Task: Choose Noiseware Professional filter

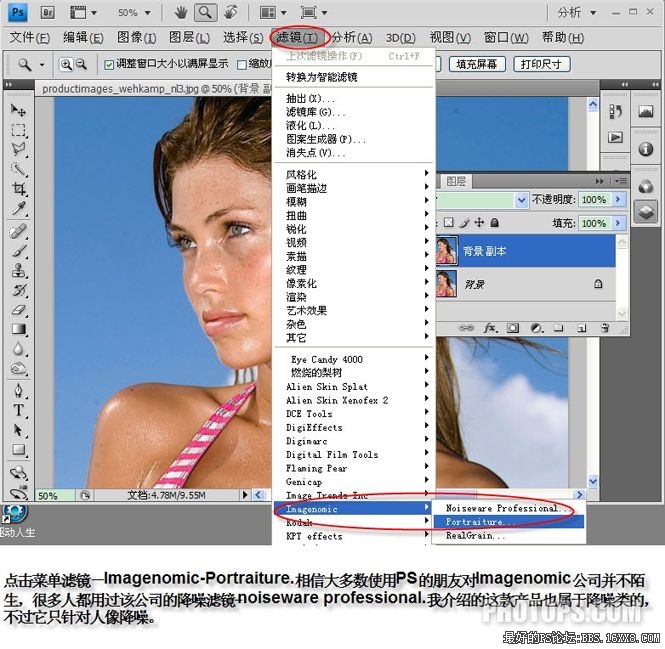Action: click(509, 508)
